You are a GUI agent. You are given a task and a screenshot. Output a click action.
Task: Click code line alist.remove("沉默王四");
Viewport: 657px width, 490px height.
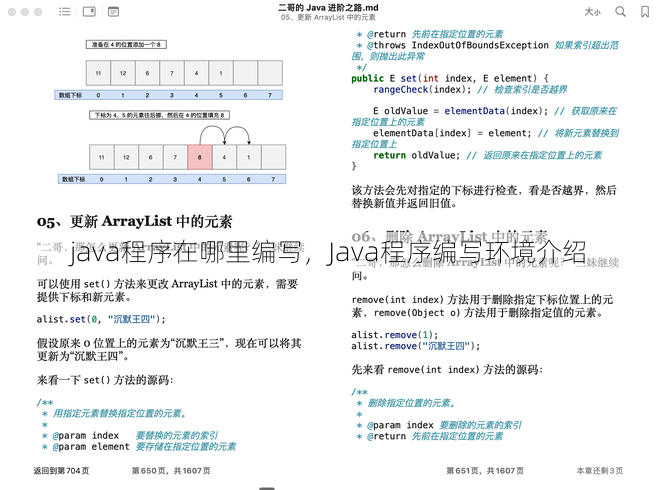416,346
